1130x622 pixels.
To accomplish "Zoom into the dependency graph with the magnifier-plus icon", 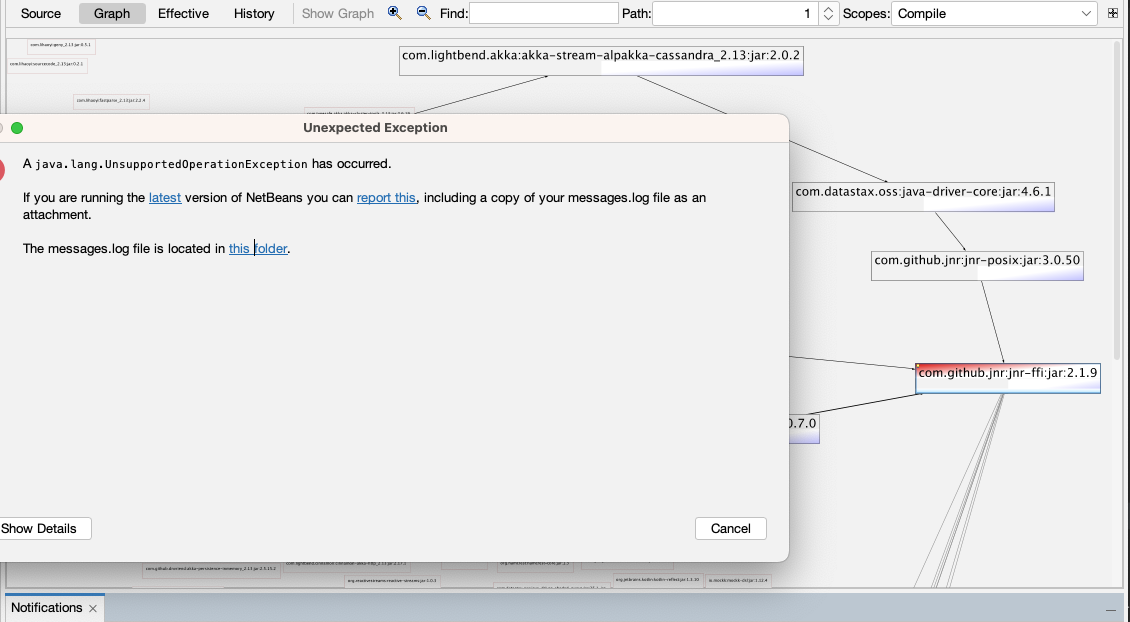I will click(394, 13).
